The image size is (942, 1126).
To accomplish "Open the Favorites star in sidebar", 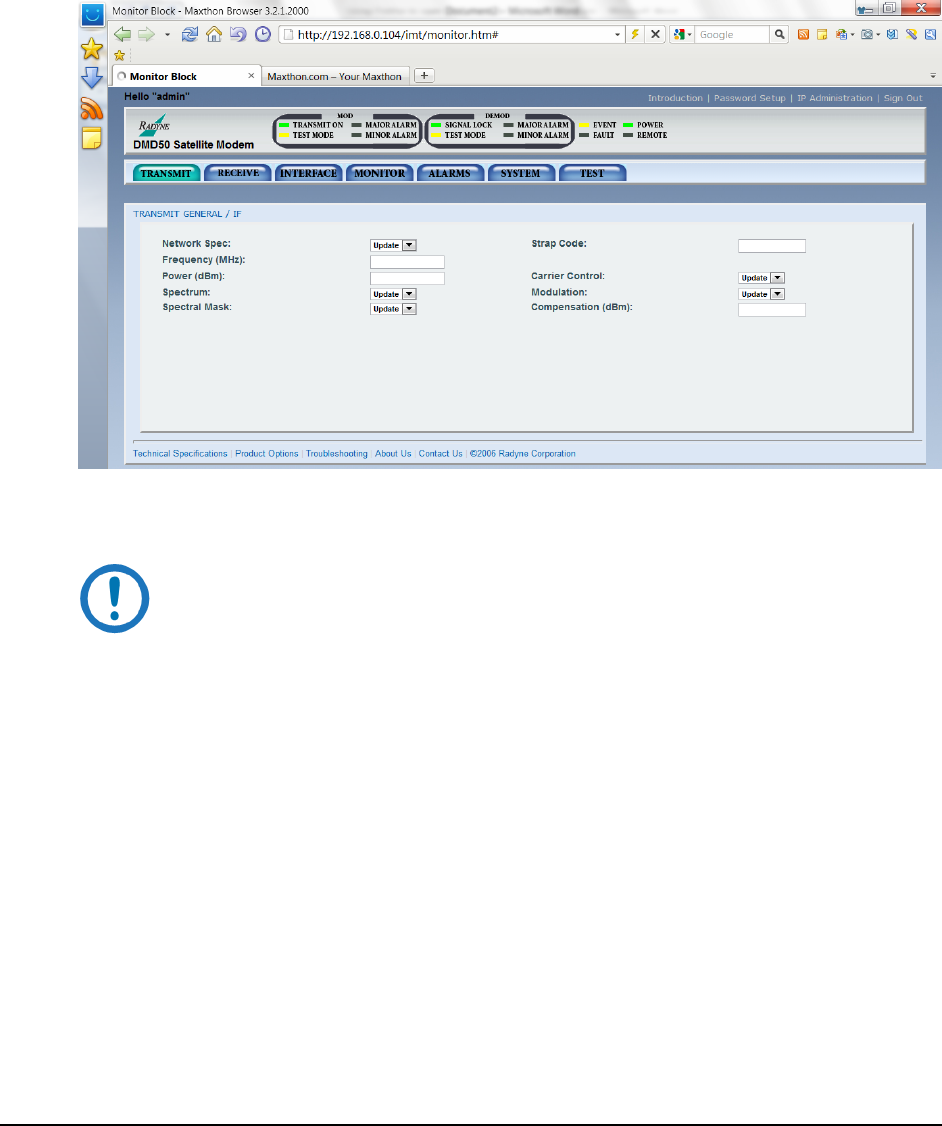I will (x=91, y=48).
